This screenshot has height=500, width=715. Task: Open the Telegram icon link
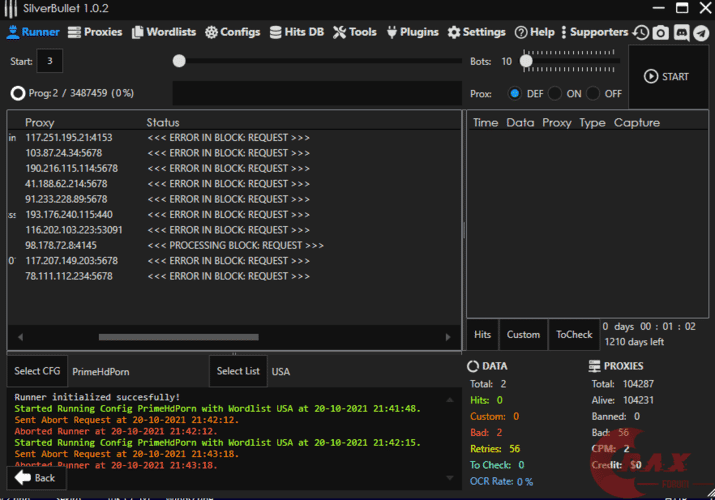coord(701,32)
